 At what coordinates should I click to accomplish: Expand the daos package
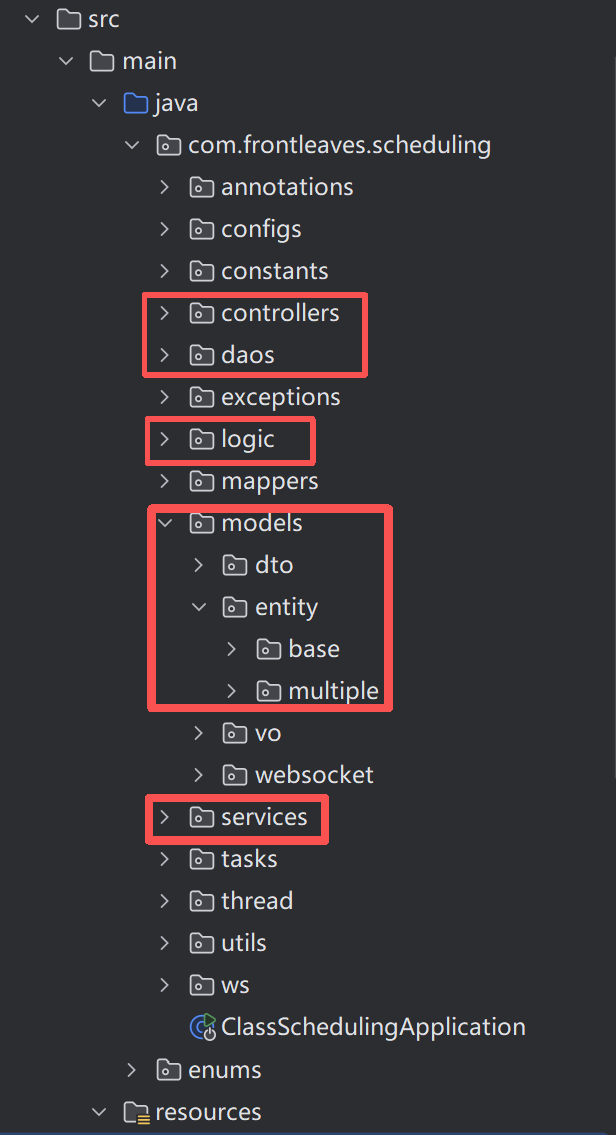[164, 354]
